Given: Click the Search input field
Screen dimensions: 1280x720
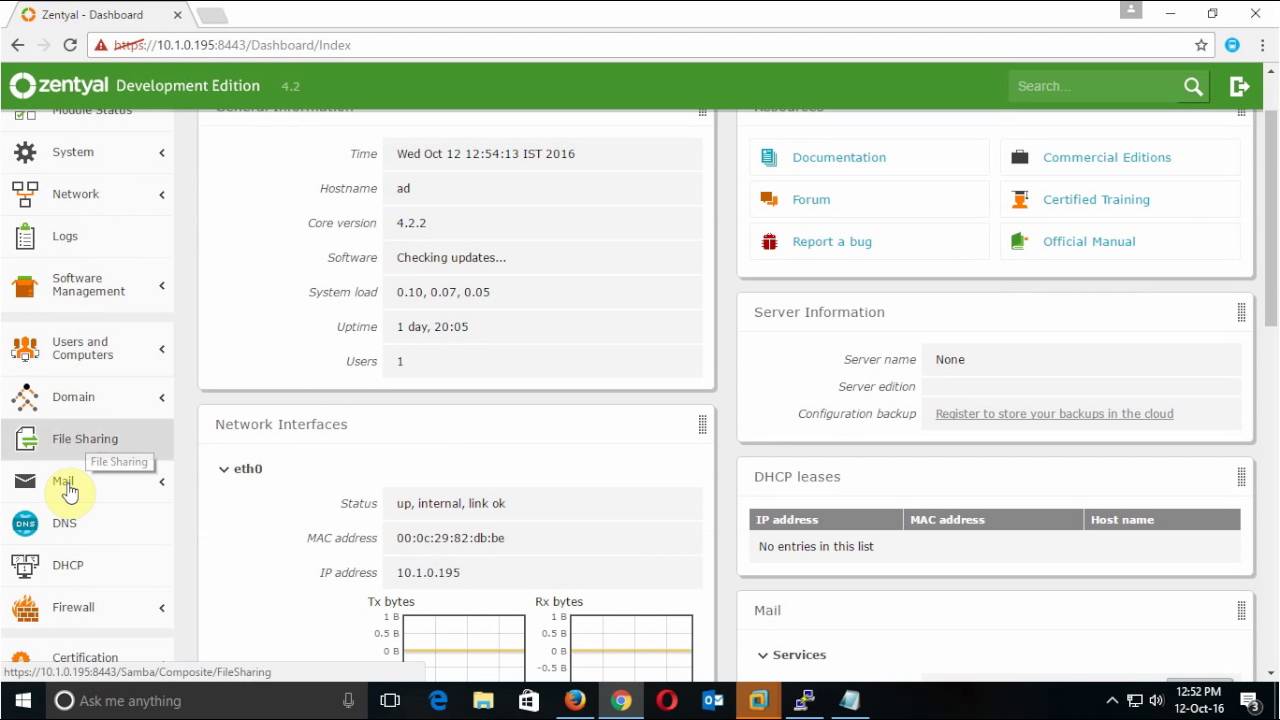Looking at the screenshot, I should coord(1095,86).
